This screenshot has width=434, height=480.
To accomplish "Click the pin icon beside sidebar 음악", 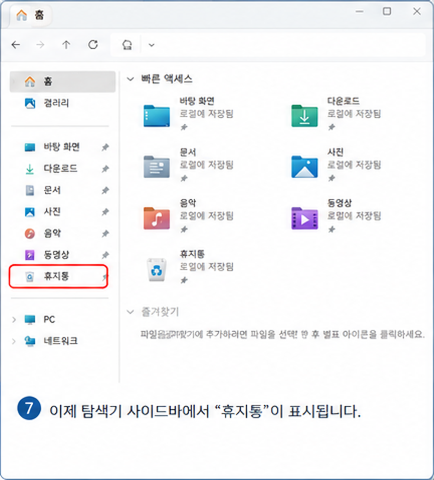I will [x=105, y=234].
